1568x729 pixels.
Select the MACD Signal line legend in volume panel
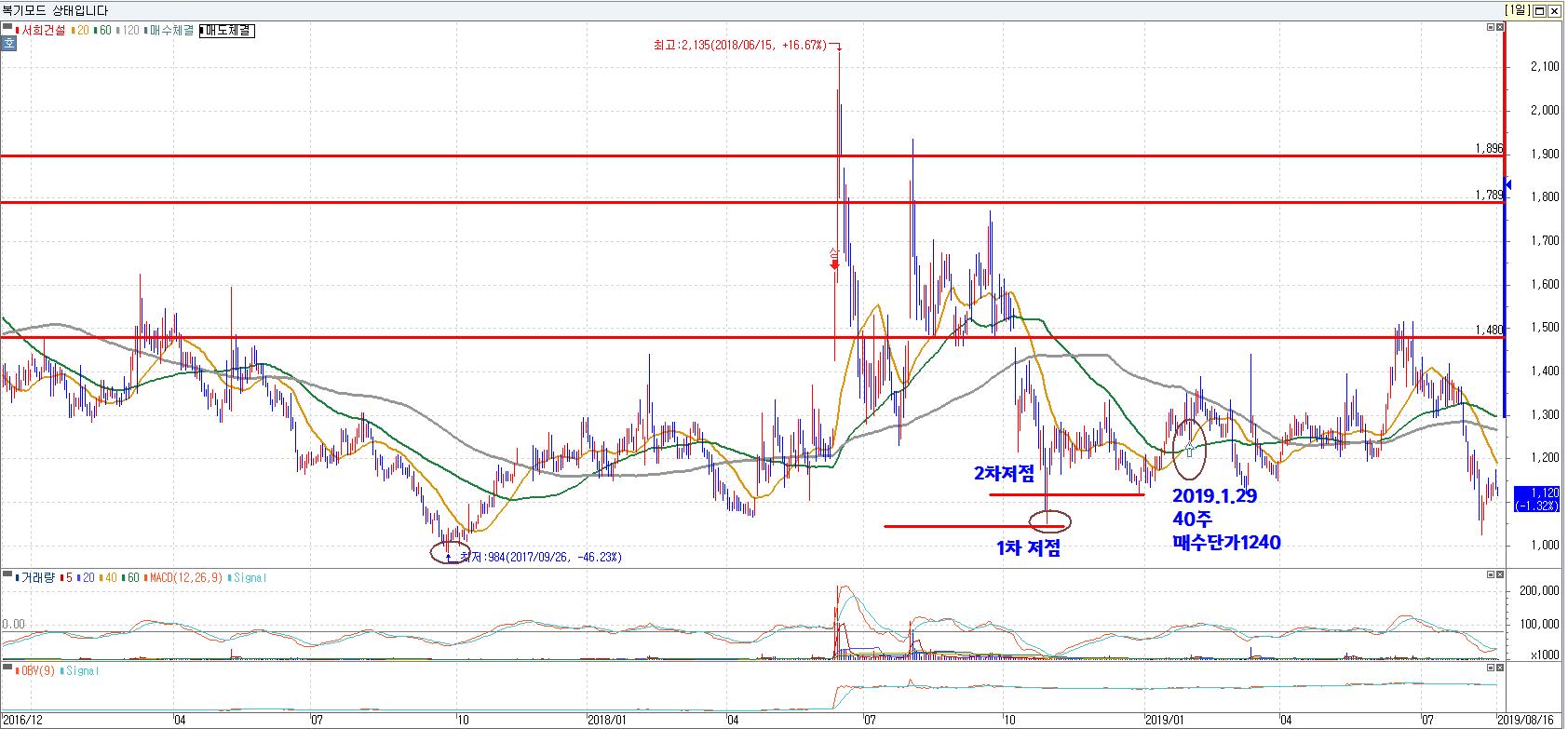246,578
